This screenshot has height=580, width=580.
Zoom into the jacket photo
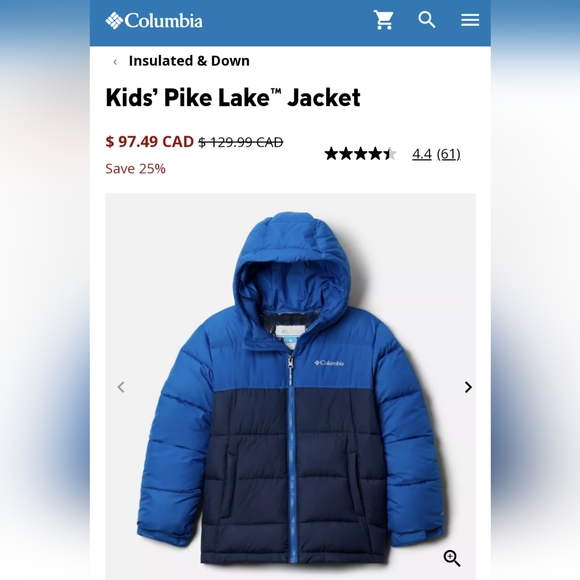click(x=452, y=558)
